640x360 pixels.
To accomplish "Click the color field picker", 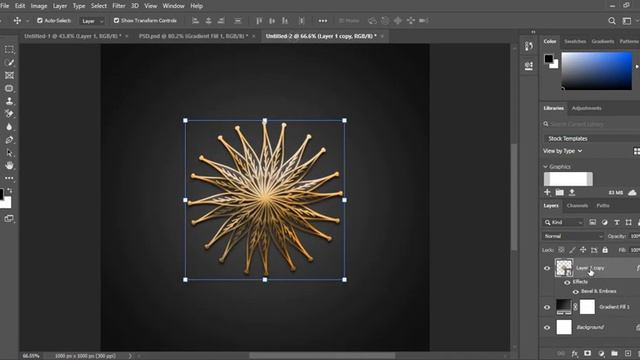I will 597,71.
